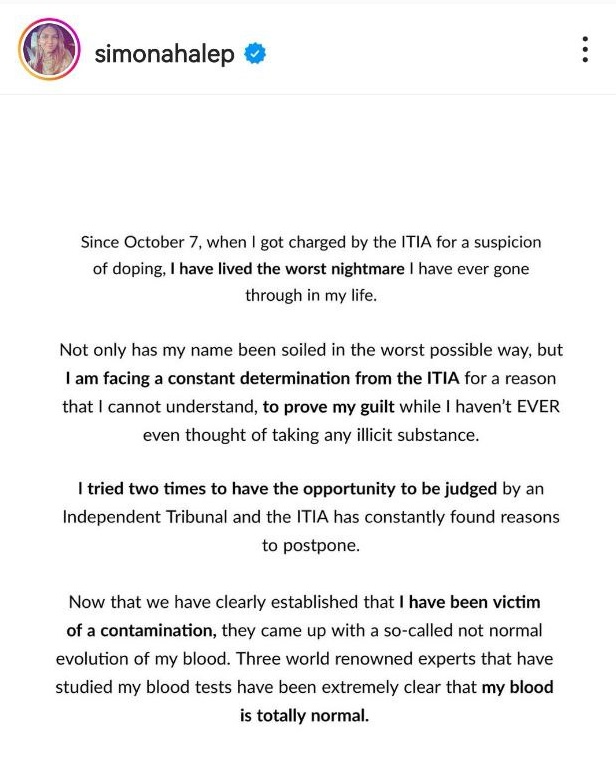616x774 pixels.
Task: Open simonahalep's profile picture story
Action: (49, 49)
